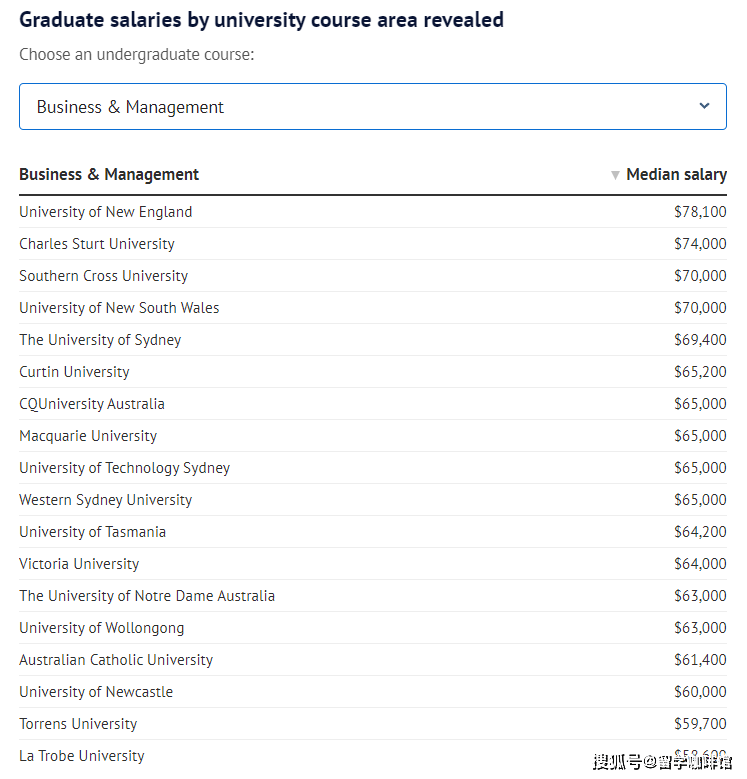The width and height of the screenshot is (747, 779).
Task: Select Macquarie University row
Action: 373,436
